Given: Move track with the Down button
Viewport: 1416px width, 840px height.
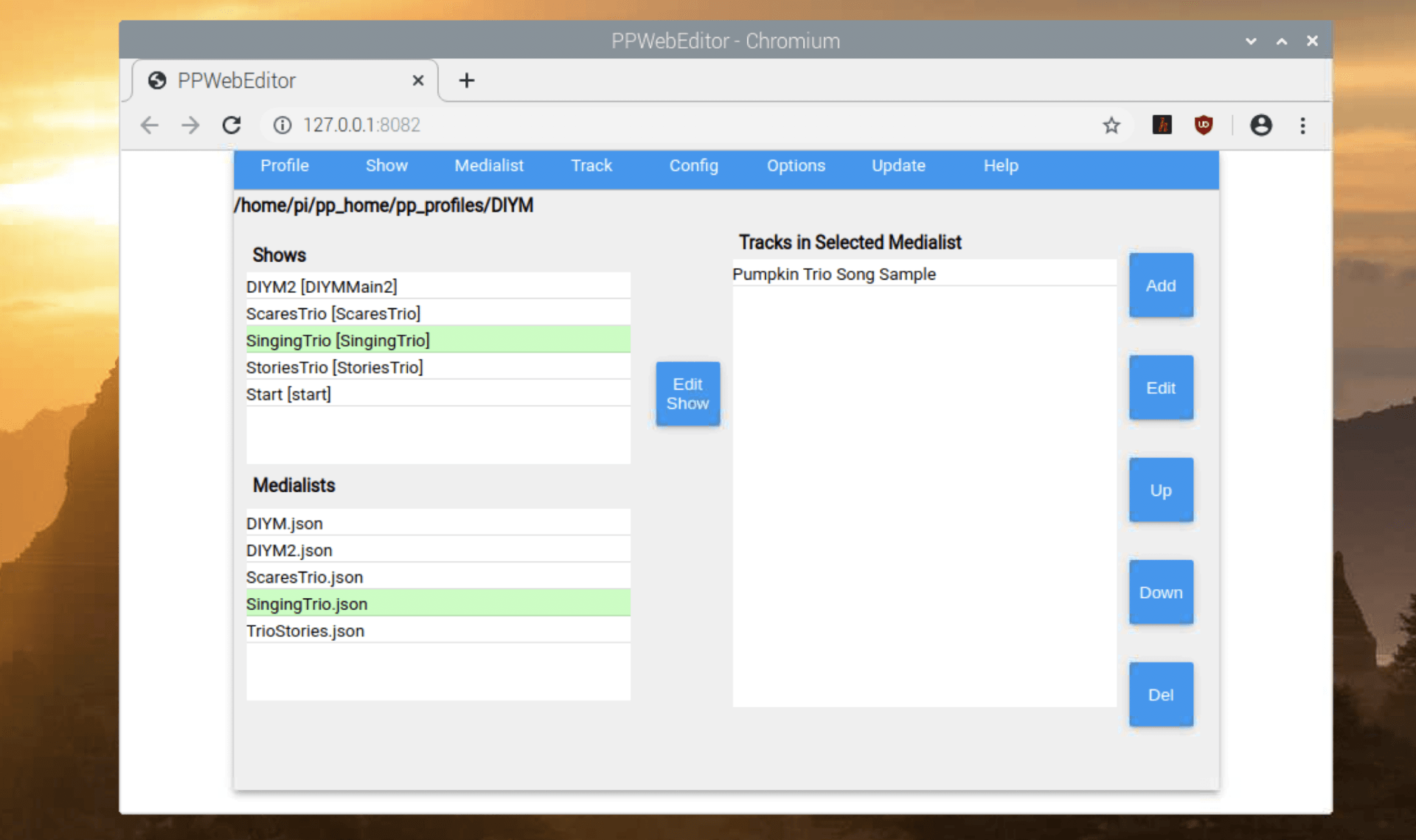Looking at the screenshot, I should click(x=1161, y=593).
